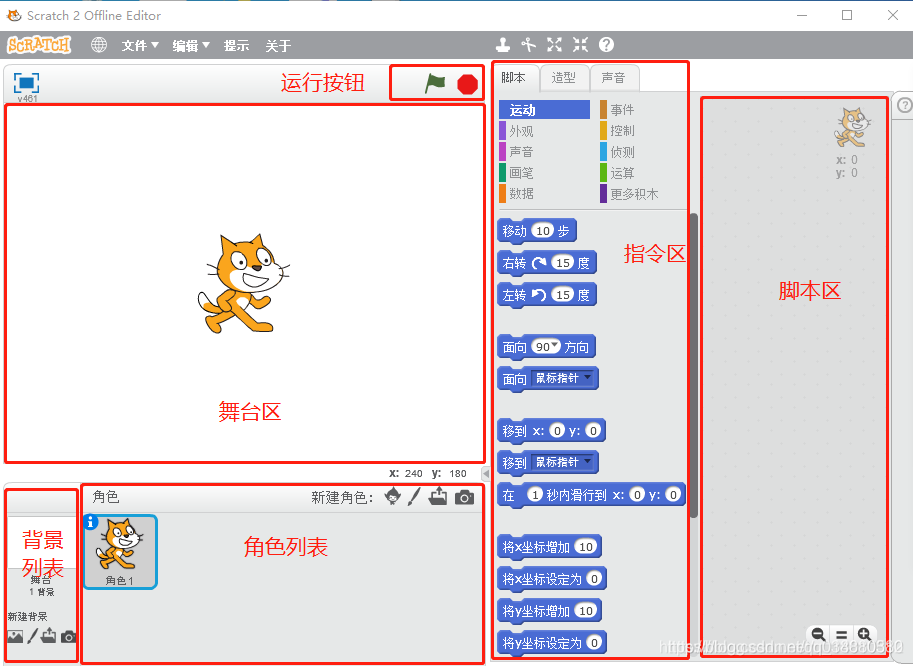Image resolution: width=913 pixels, height=666 pixels.
Task: Paint a new backdrop
Action: (33, 636)
